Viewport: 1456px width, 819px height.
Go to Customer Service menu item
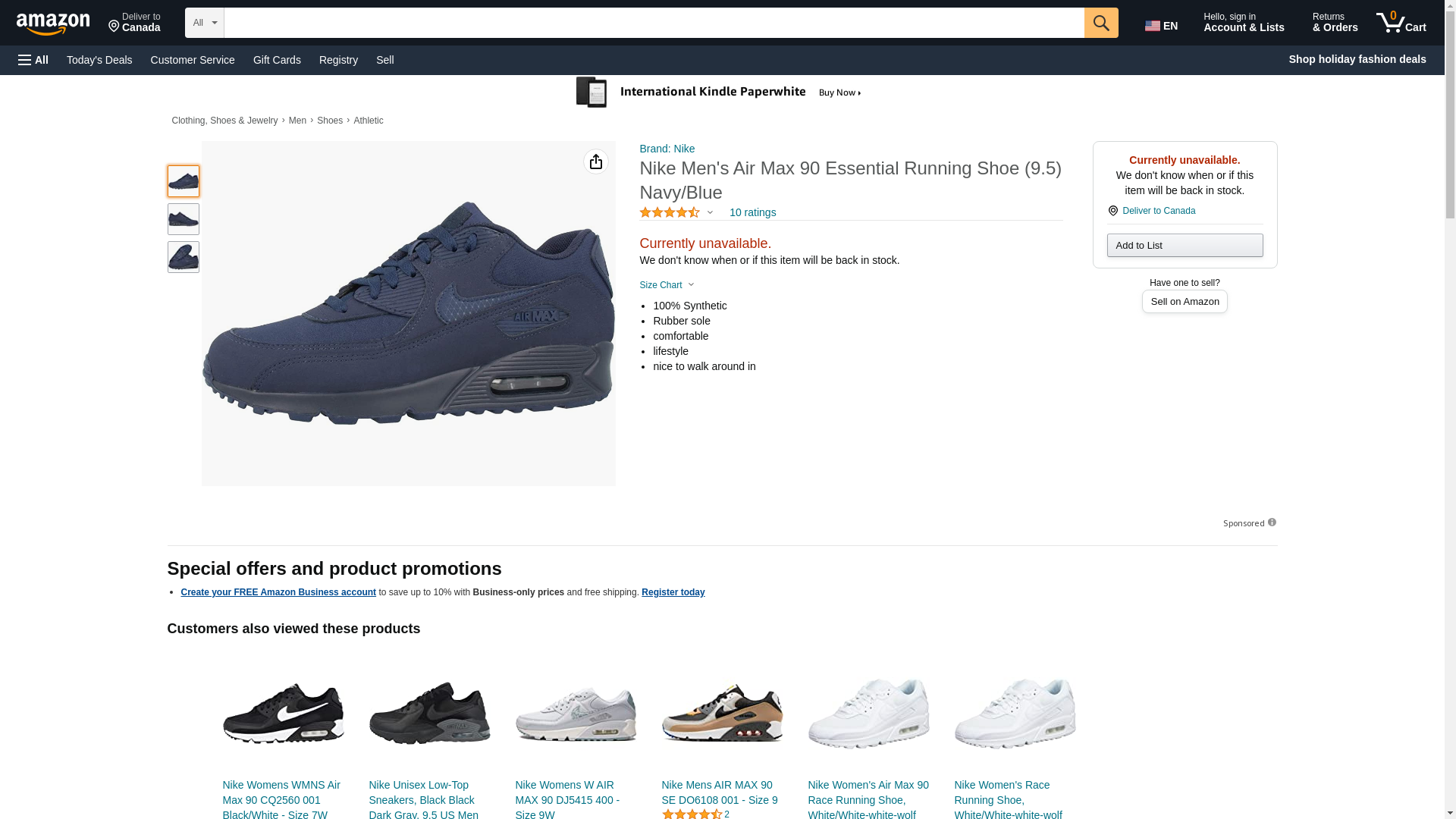tap(193, 60)
